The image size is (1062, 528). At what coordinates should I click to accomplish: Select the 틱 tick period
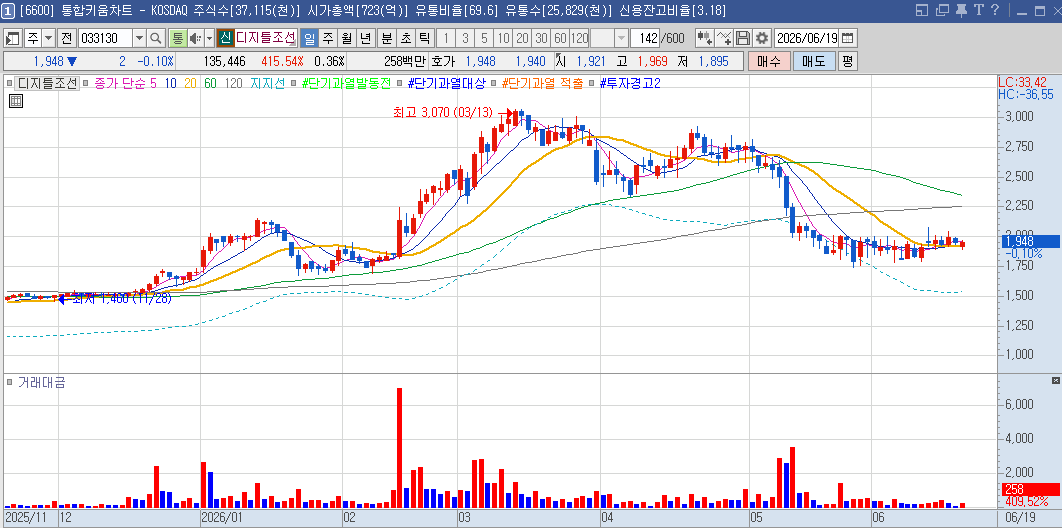coord(425,38)
